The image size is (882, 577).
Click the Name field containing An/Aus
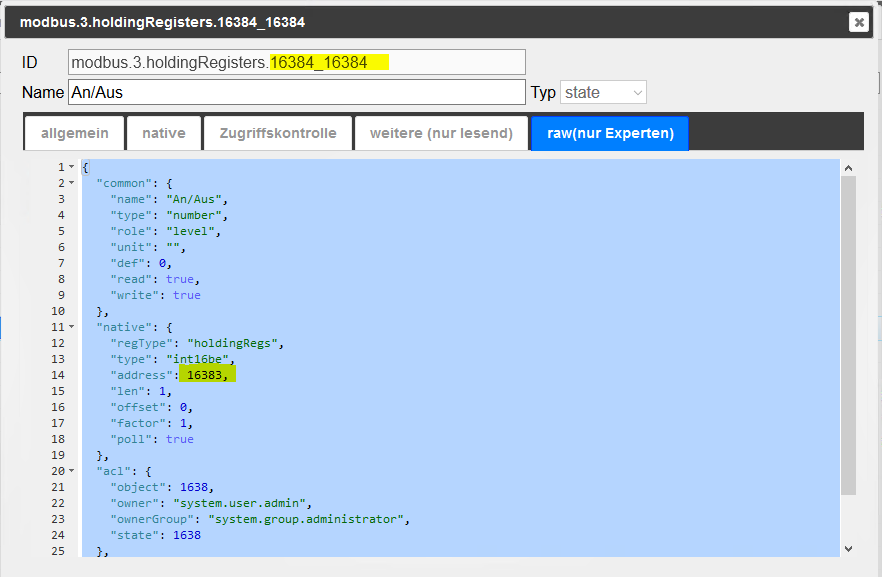point(296,92)
